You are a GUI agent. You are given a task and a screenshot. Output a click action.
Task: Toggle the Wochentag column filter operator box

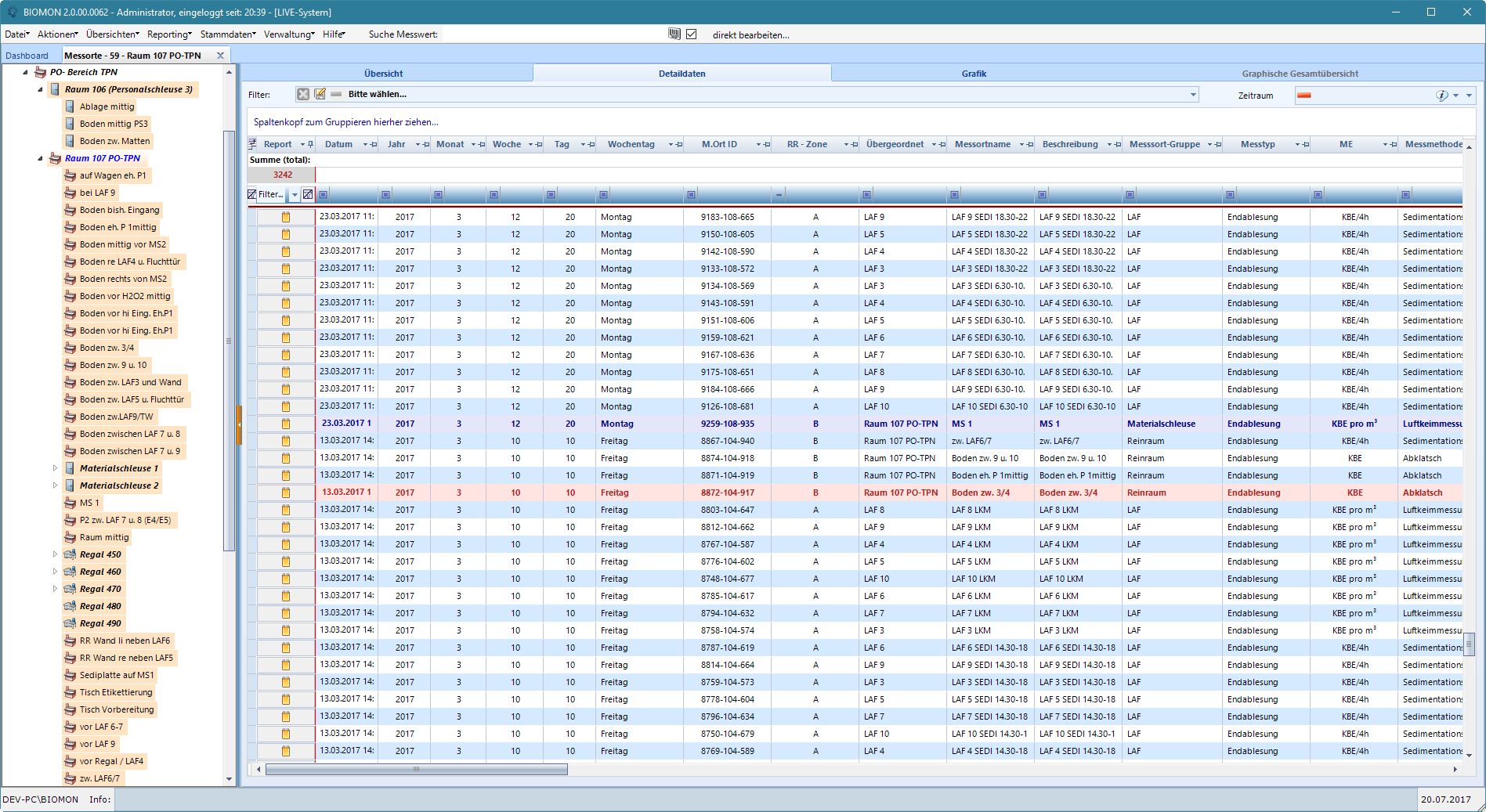coord(603,194)
